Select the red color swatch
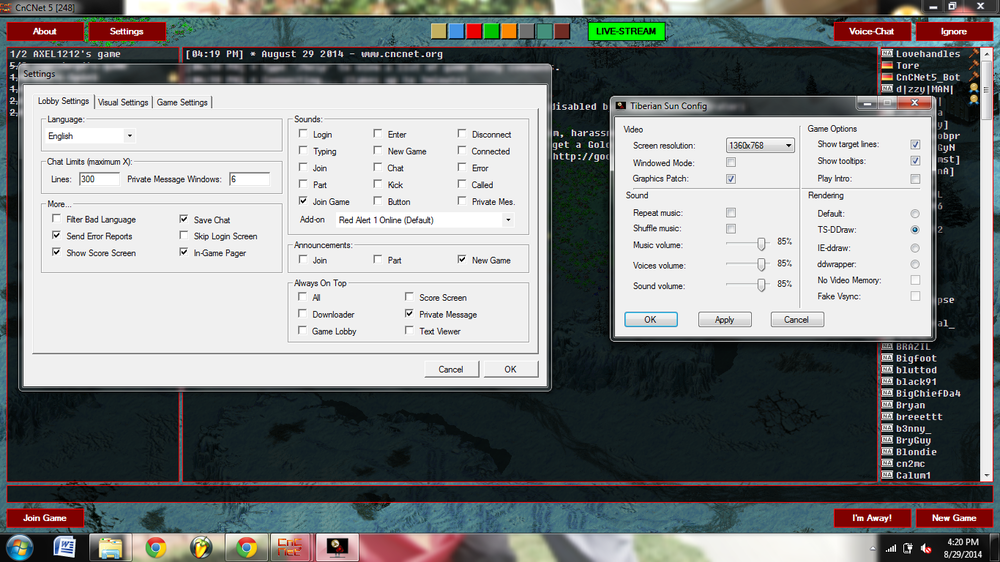This screenshot has height=562, width=1000. point(474,31)
